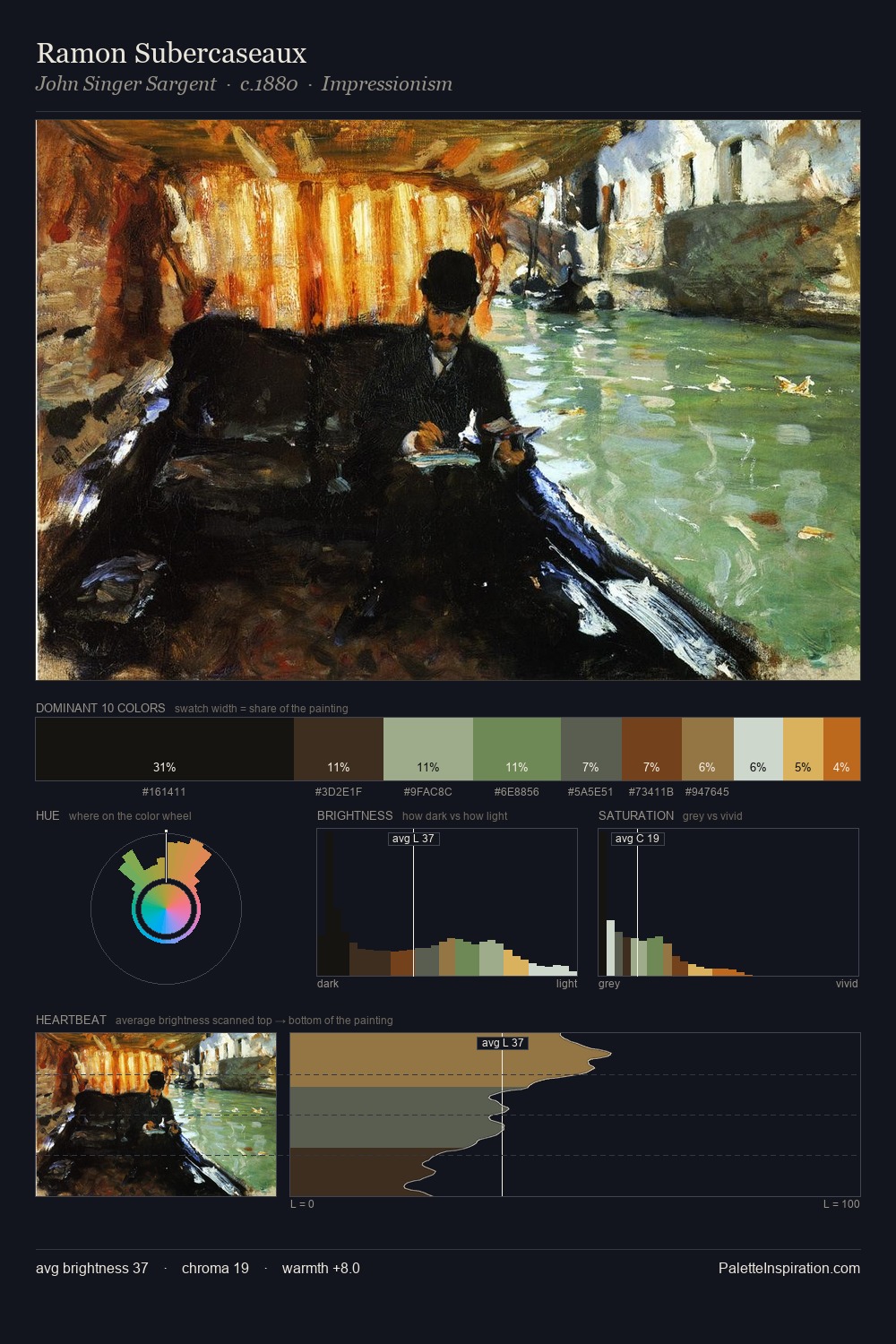Click the 'DOMINANT 10 COLORS' heading
The width and height of the screenshot is (896, 1344).
[x=100, y=708]
